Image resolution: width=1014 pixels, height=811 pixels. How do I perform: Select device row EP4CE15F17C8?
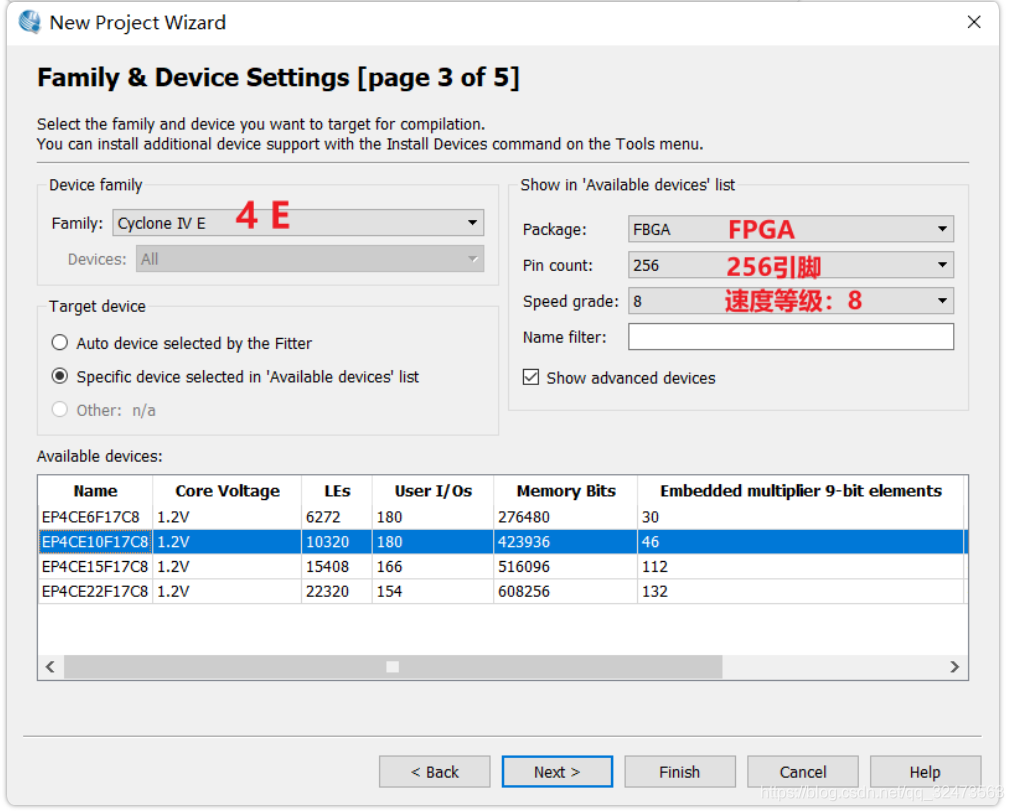[x=501, y=567]
